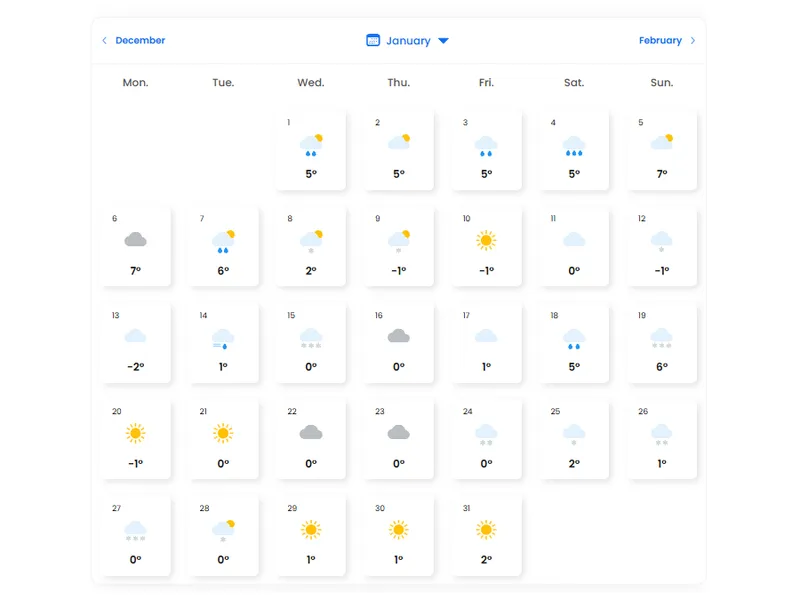Go to next month February

click(660, 41)
